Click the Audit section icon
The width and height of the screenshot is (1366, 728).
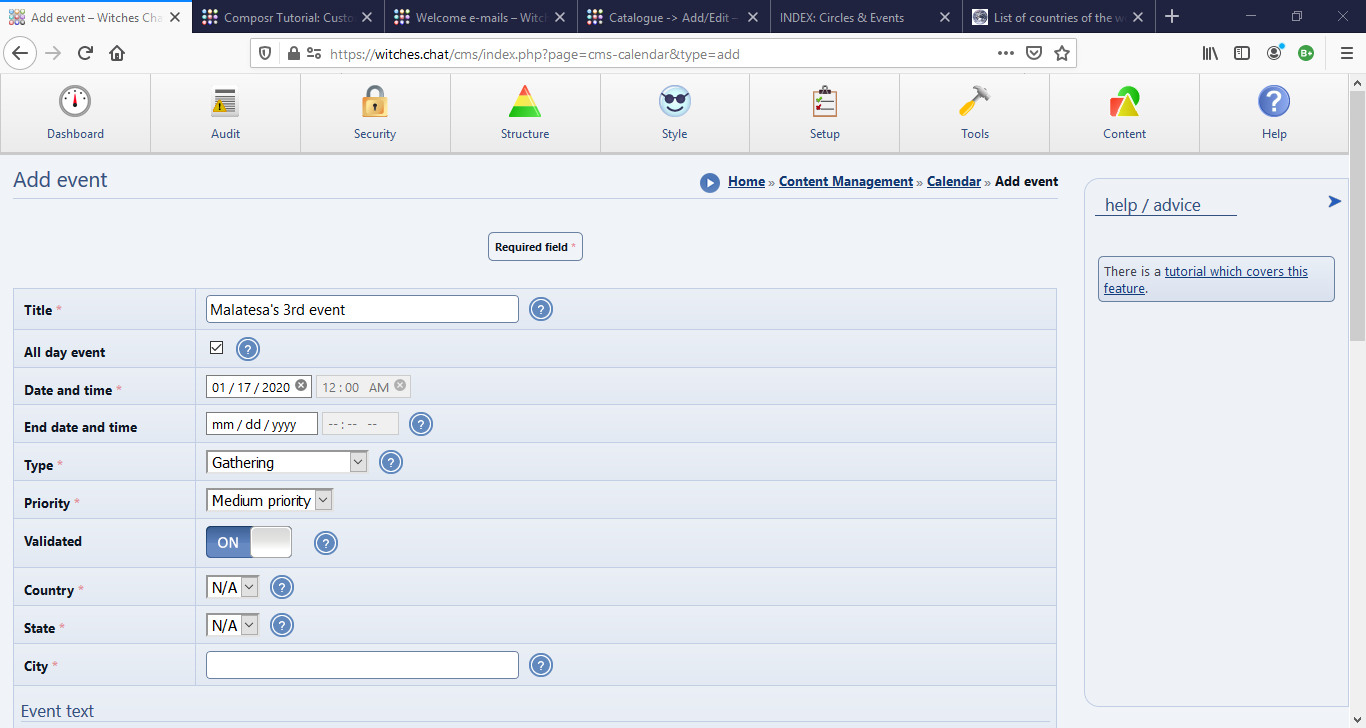coord(225,102)
